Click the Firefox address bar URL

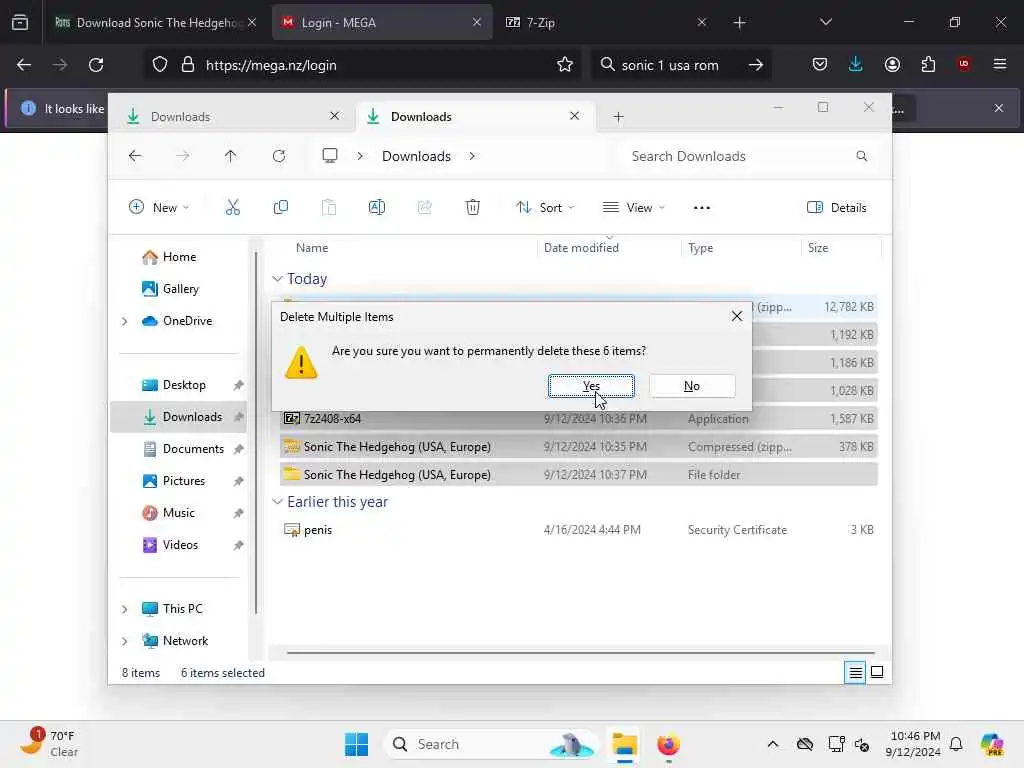pyautogui.click(x=271, y=65)
